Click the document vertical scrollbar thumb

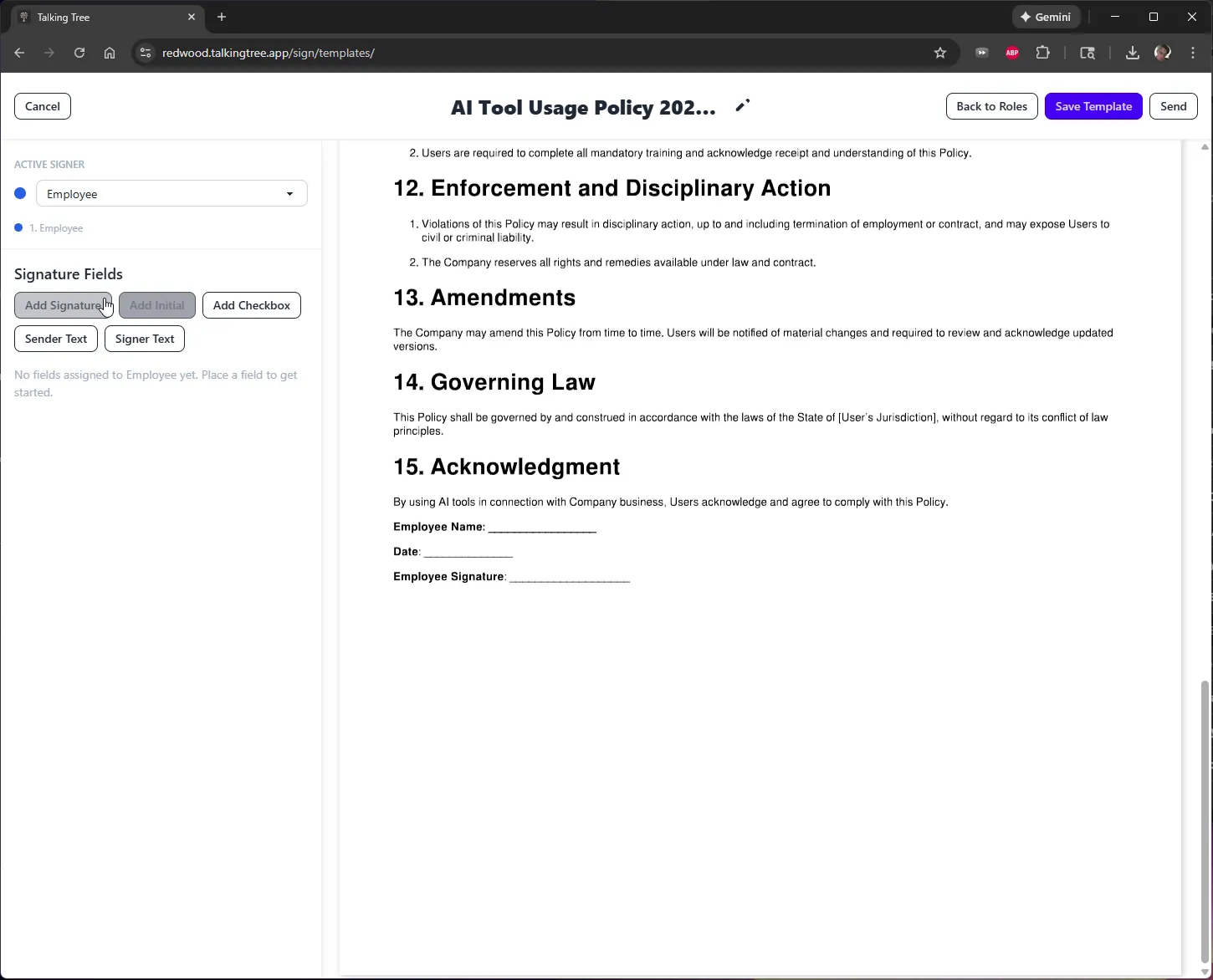[1205, 822]
